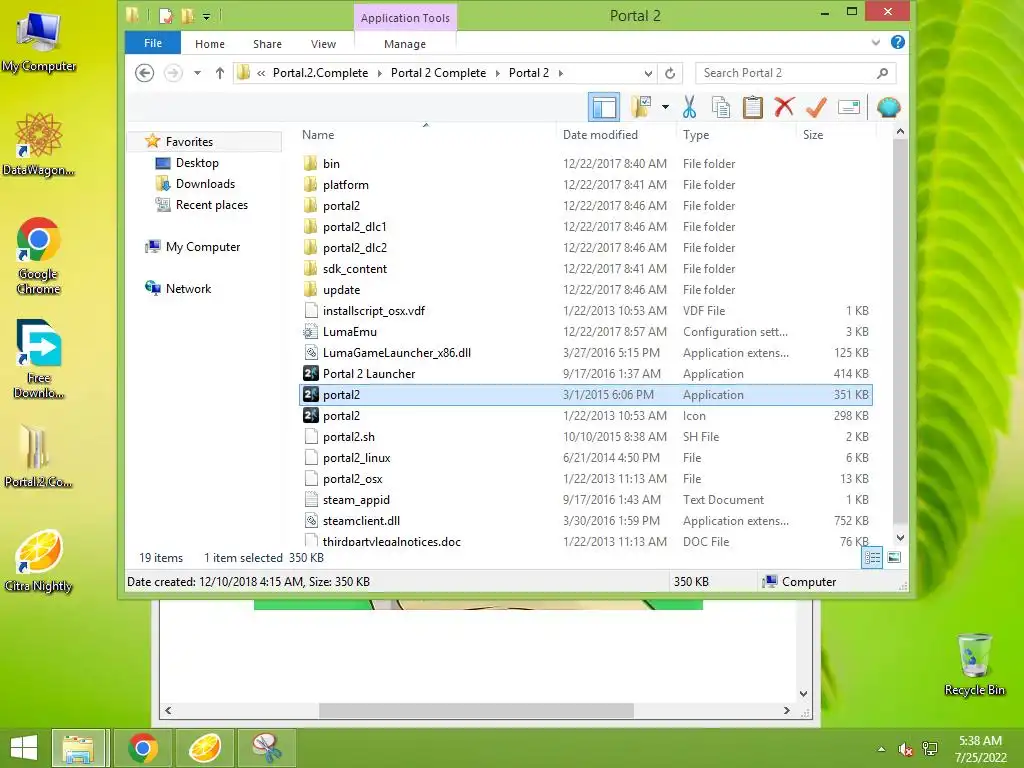Open Google Chrome from the taskbar
This screenshot has height=768, width=1024.
point(142,748)
